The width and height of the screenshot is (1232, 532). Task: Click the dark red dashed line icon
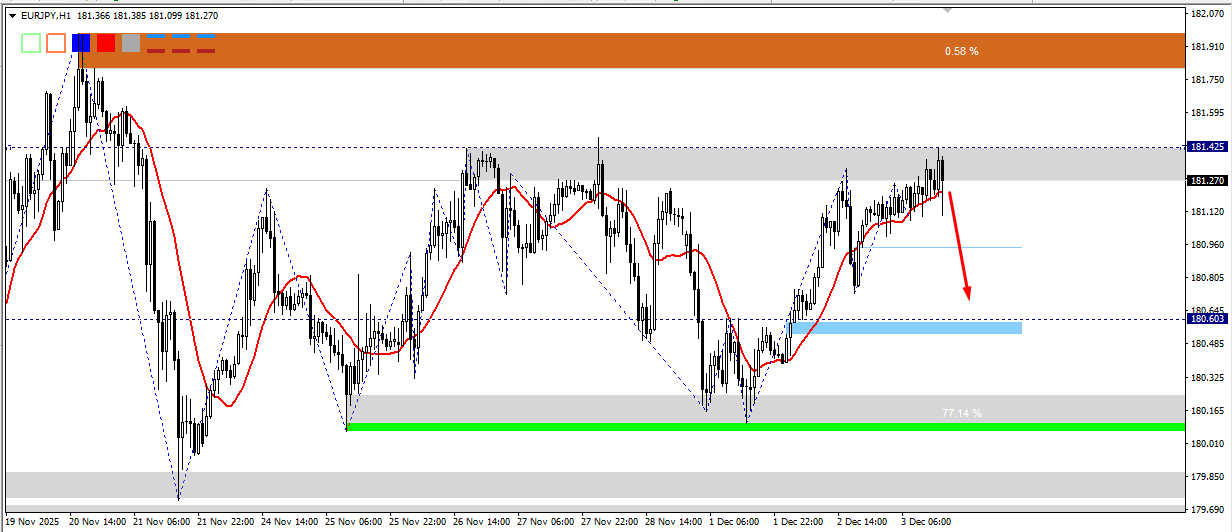point(181,50)
